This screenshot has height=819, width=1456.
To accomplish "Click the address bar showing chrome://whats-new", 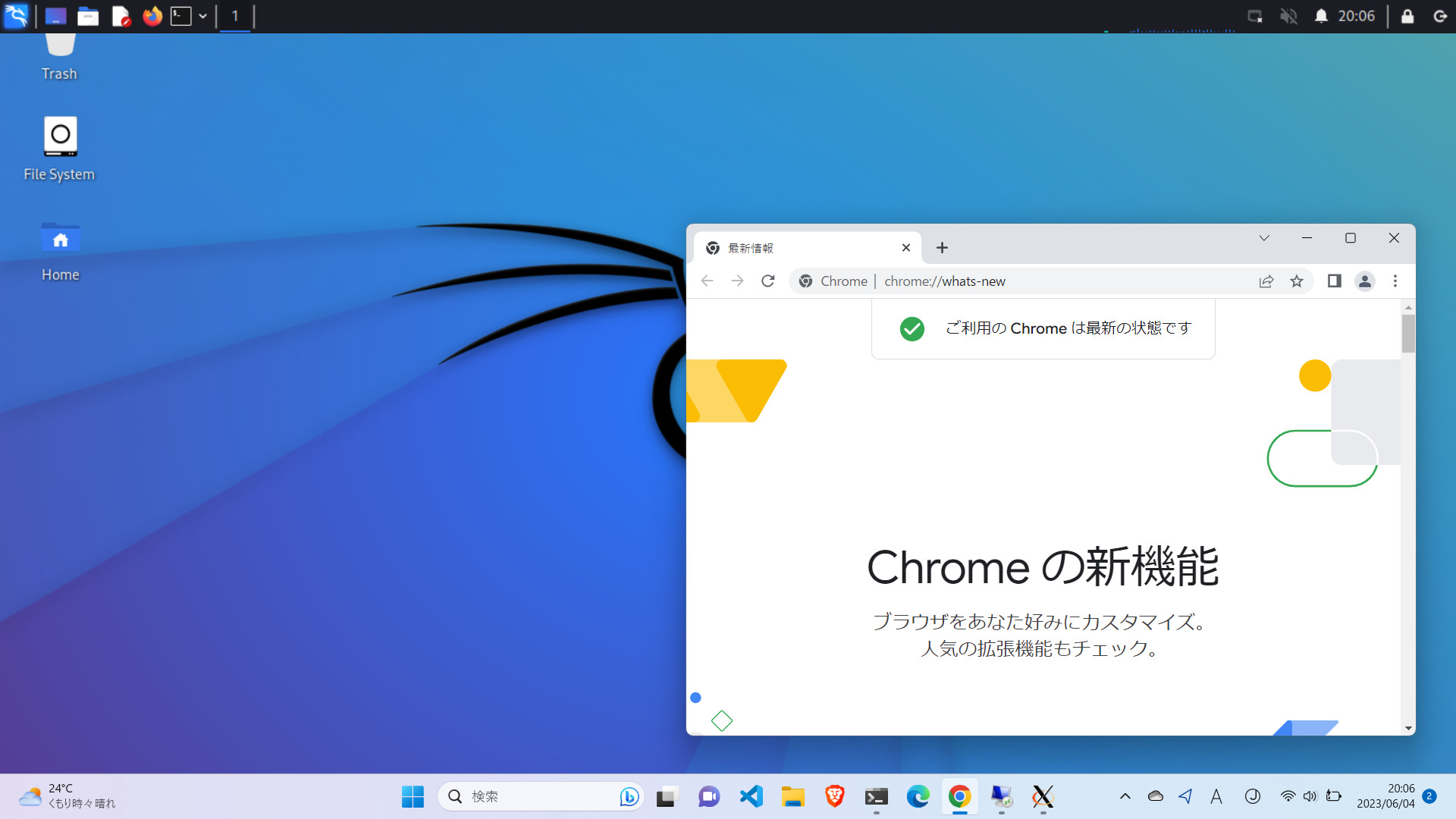I will click(986, 281).
